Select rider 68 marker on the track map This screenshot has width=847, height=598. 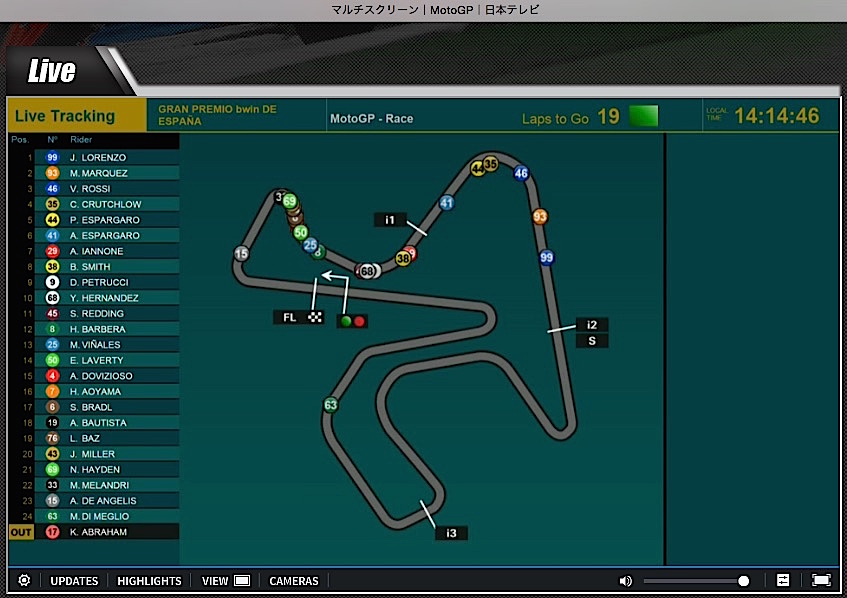pos(367,271)
